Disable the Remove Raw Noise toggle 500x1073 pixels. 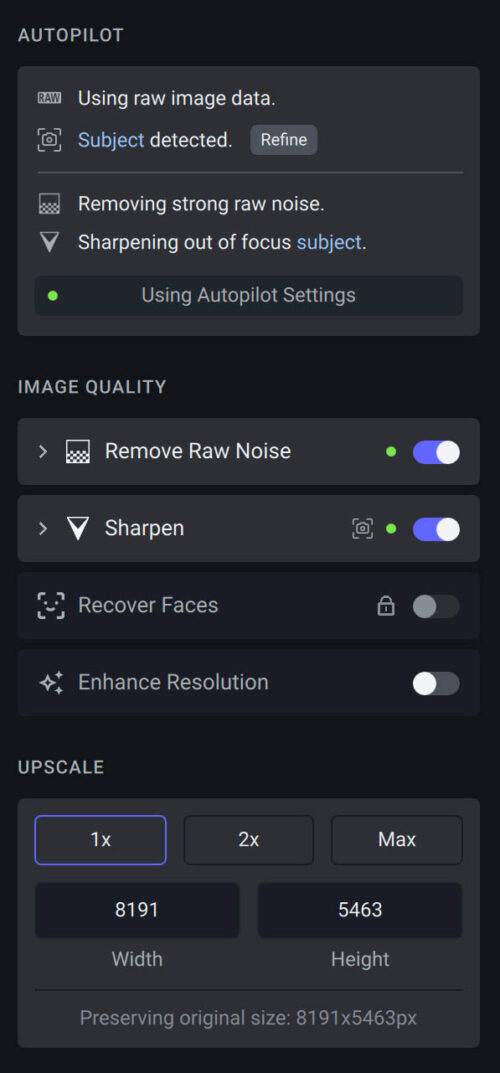tap(436, 452)
